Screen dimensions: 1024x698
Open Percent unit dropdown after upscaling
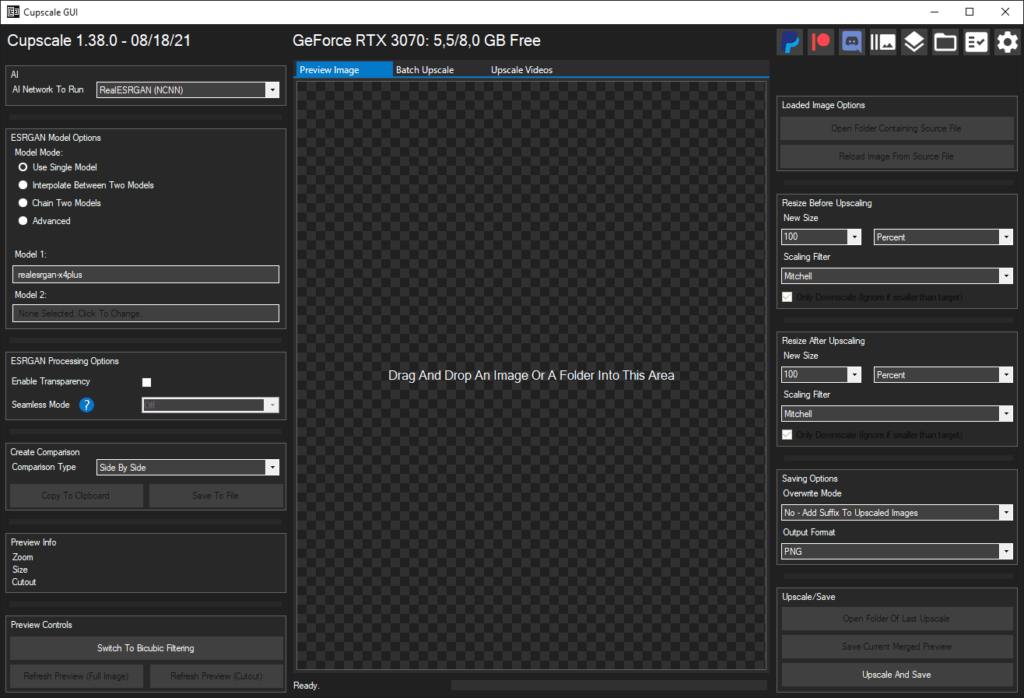943,375
